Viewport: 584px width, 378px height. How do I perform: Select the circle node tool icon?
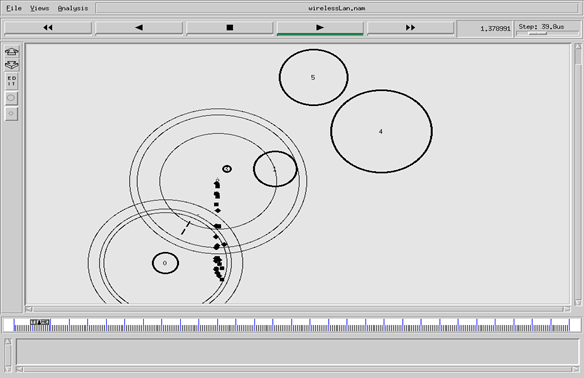11,98
